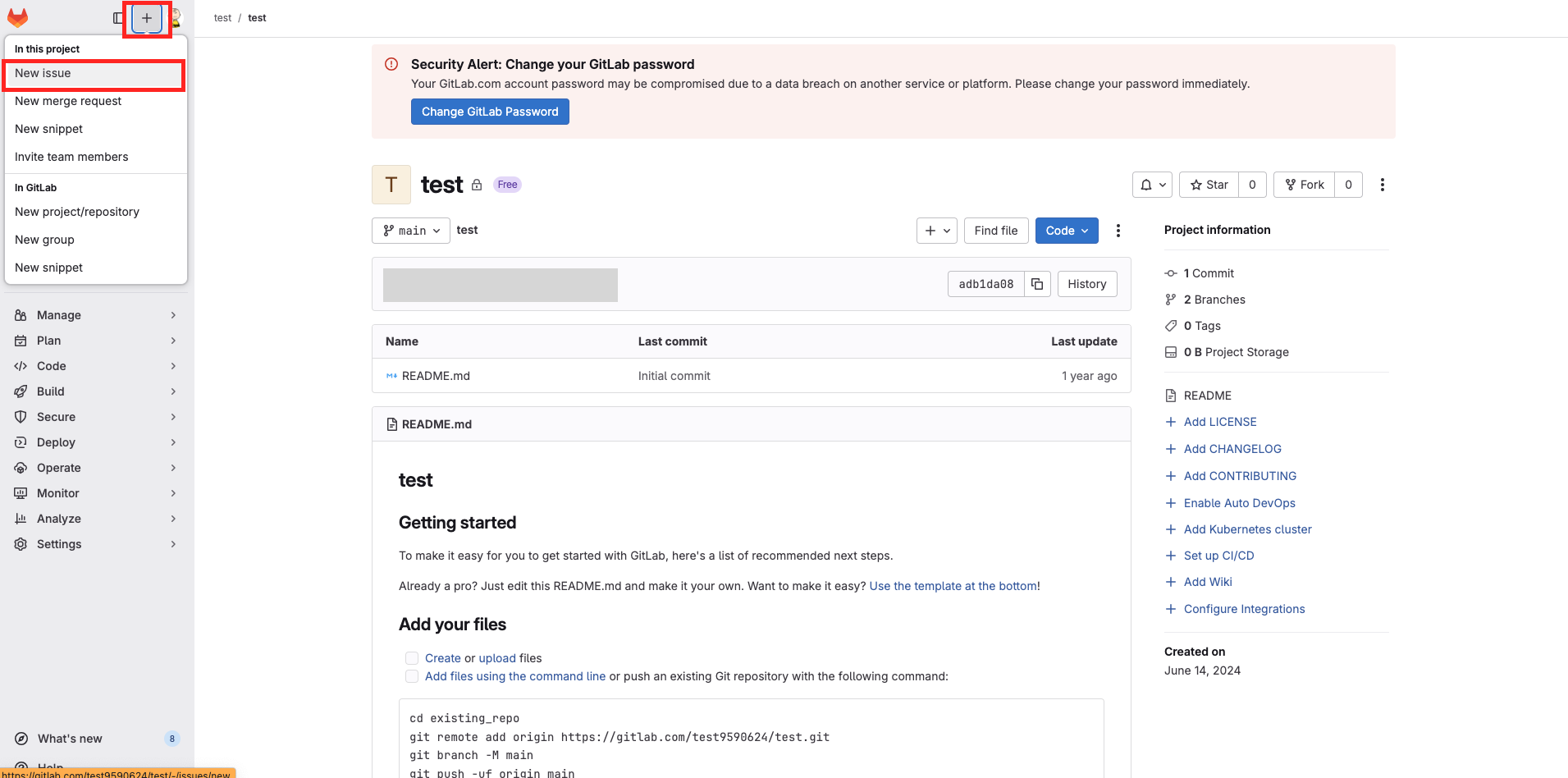The width and height of the screenshot is (1568, 778).
Task: Click the Add Wiki link
Action: tap(1208, 582)
